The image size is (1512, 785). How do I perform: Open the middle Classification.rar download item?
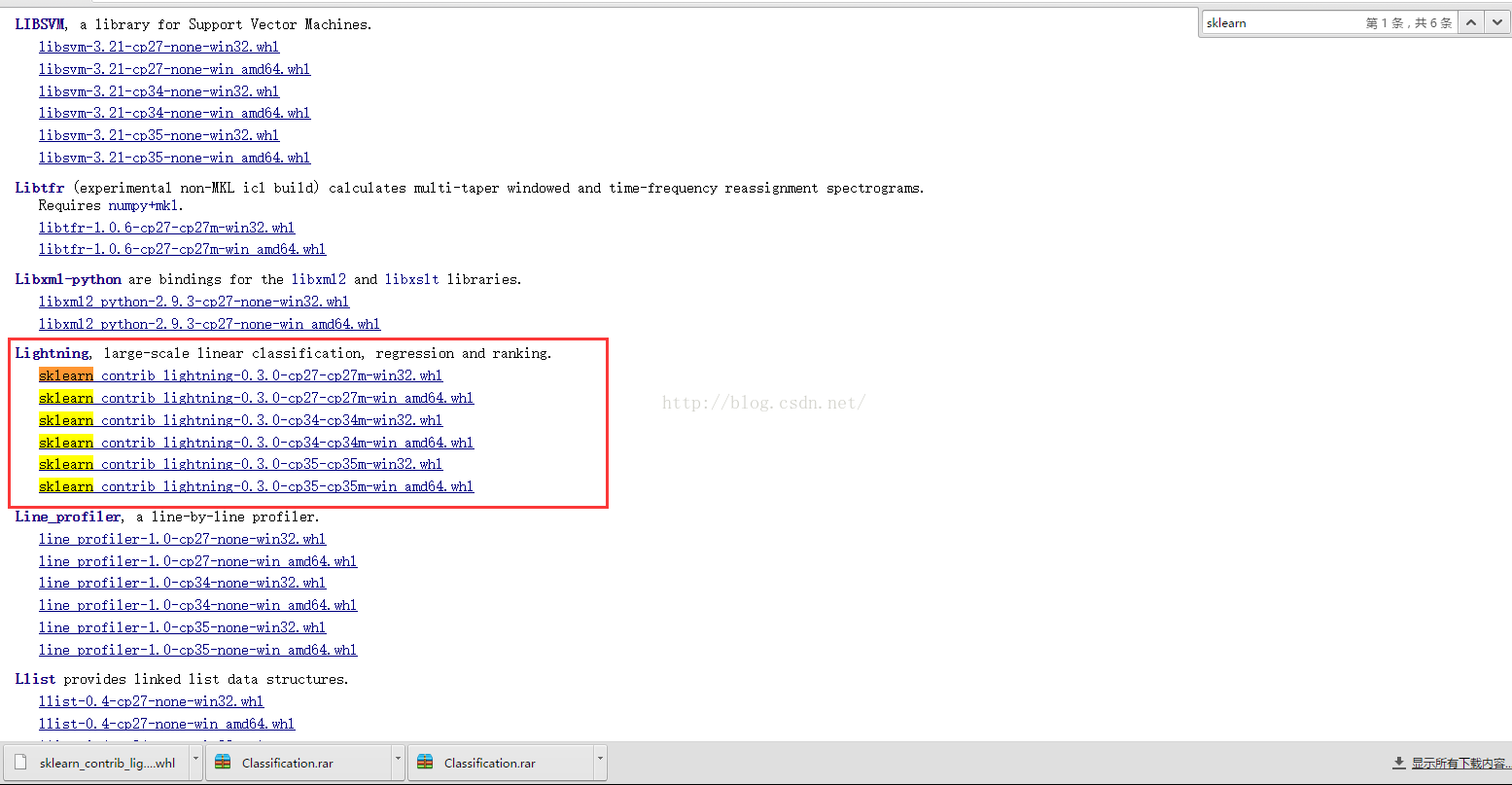click(299, 763)
